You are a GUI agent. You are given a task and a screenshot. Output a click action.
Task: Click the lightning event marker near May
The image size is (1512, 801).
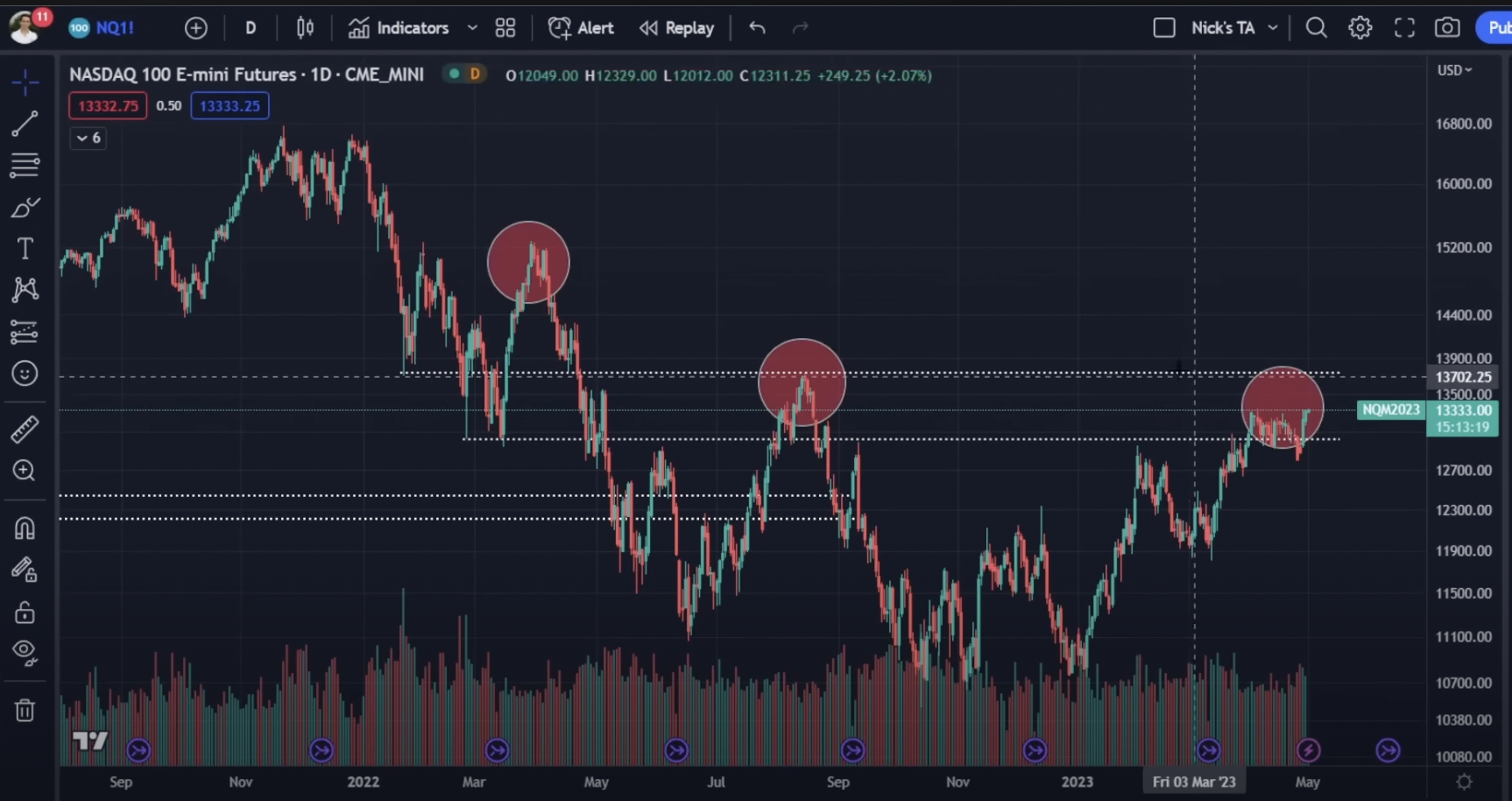pyautogui.click(x=1308, y=750)
